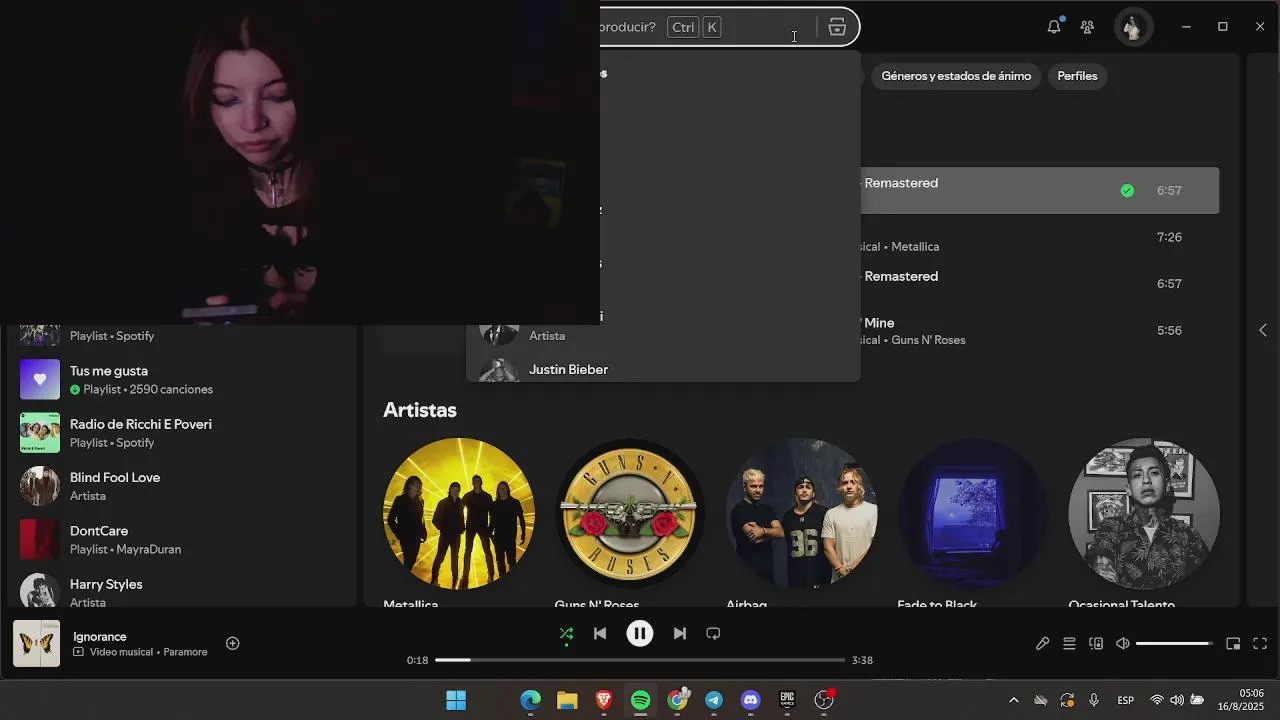Open Microsoft Edge from the taskbar

pos(530,700)
